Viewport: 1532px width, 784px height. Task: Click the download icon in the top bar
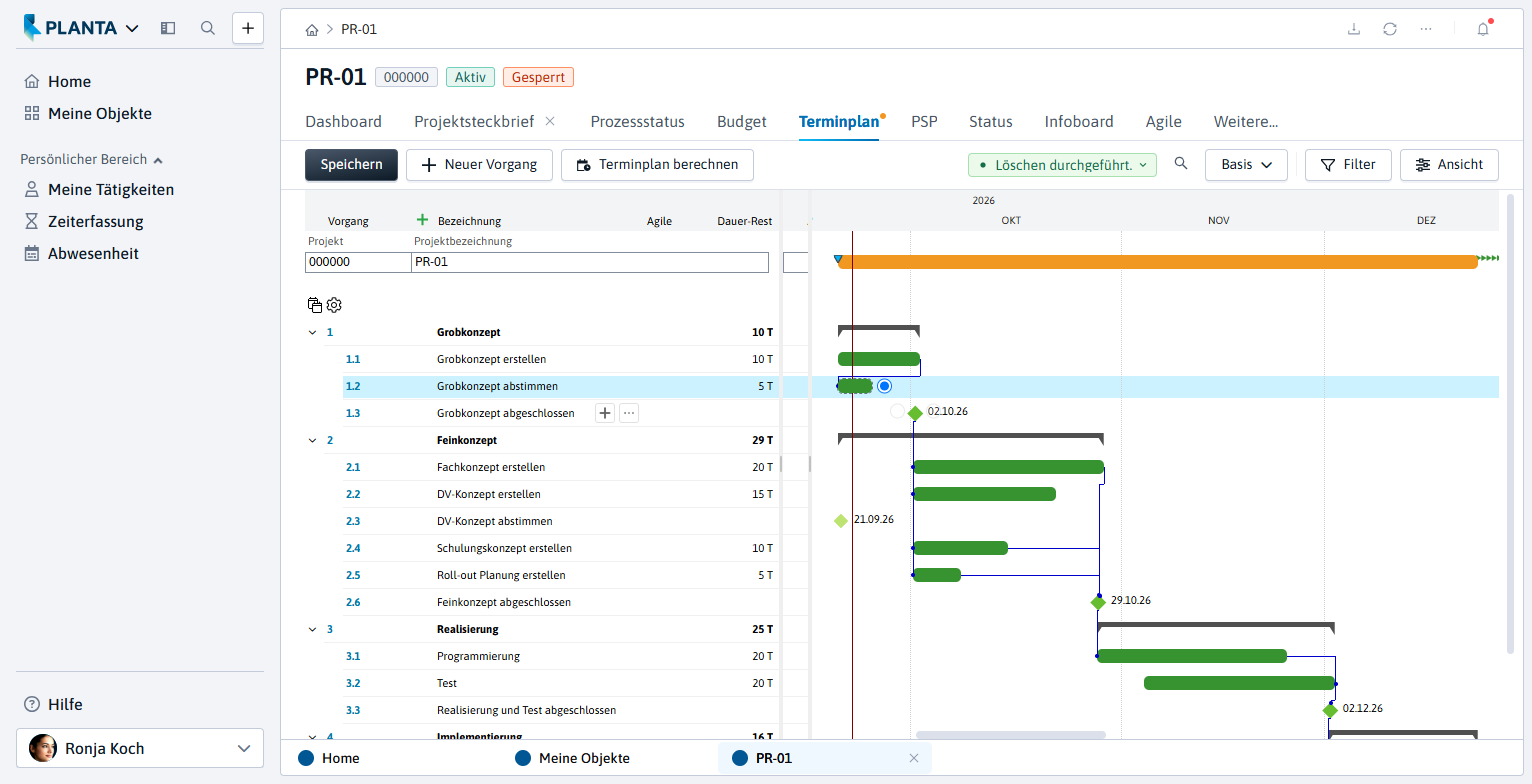coord(1354,29)
